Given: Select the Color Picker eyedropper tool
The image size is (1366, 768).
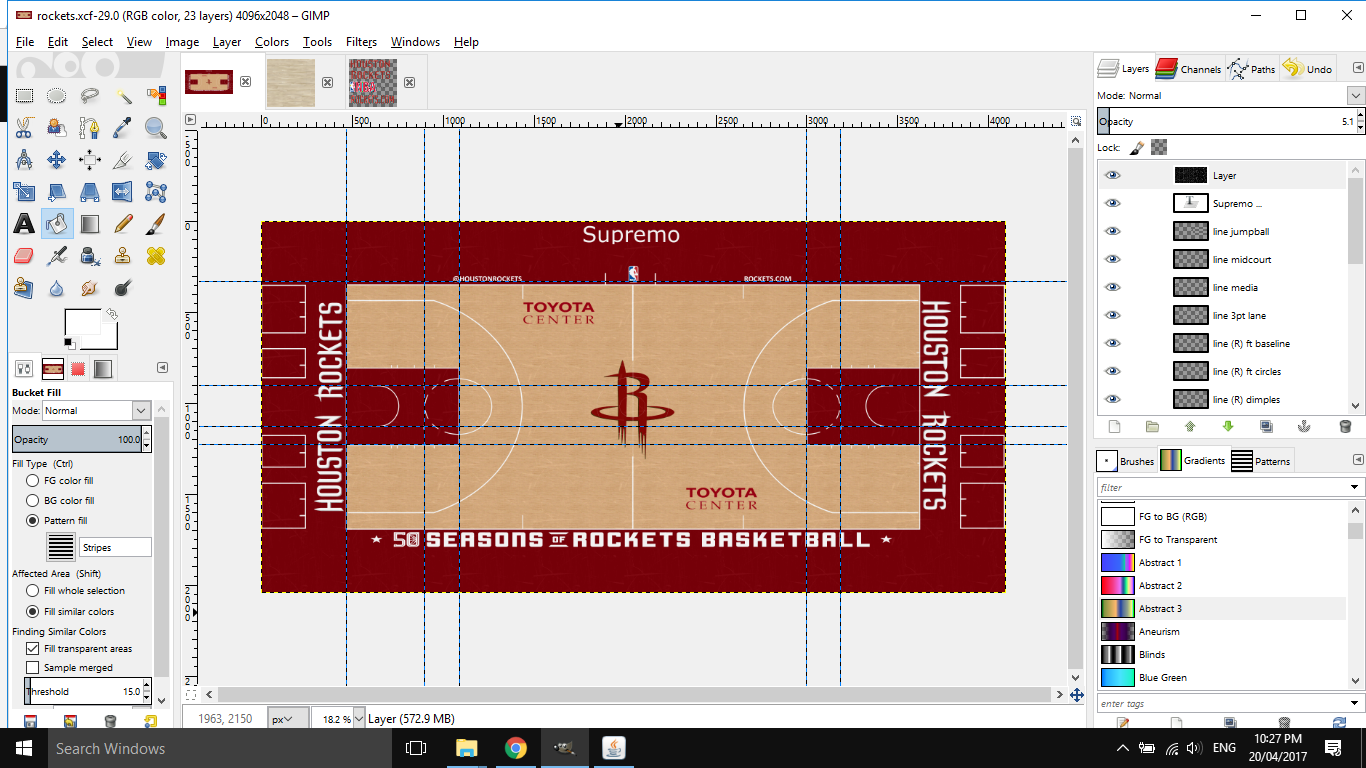Looking at the screenshot, I should [x=123, y=128].
